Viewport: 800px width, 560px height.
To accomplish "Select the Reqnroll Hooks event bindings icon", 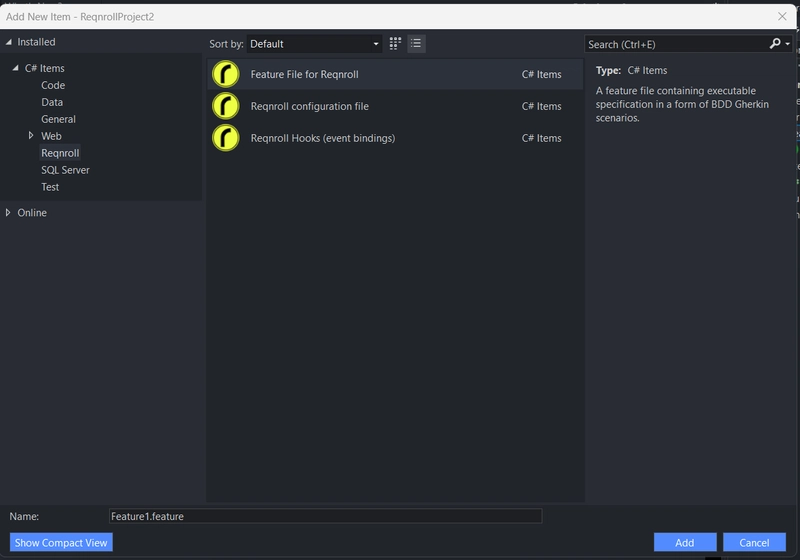I will [226, 138].
